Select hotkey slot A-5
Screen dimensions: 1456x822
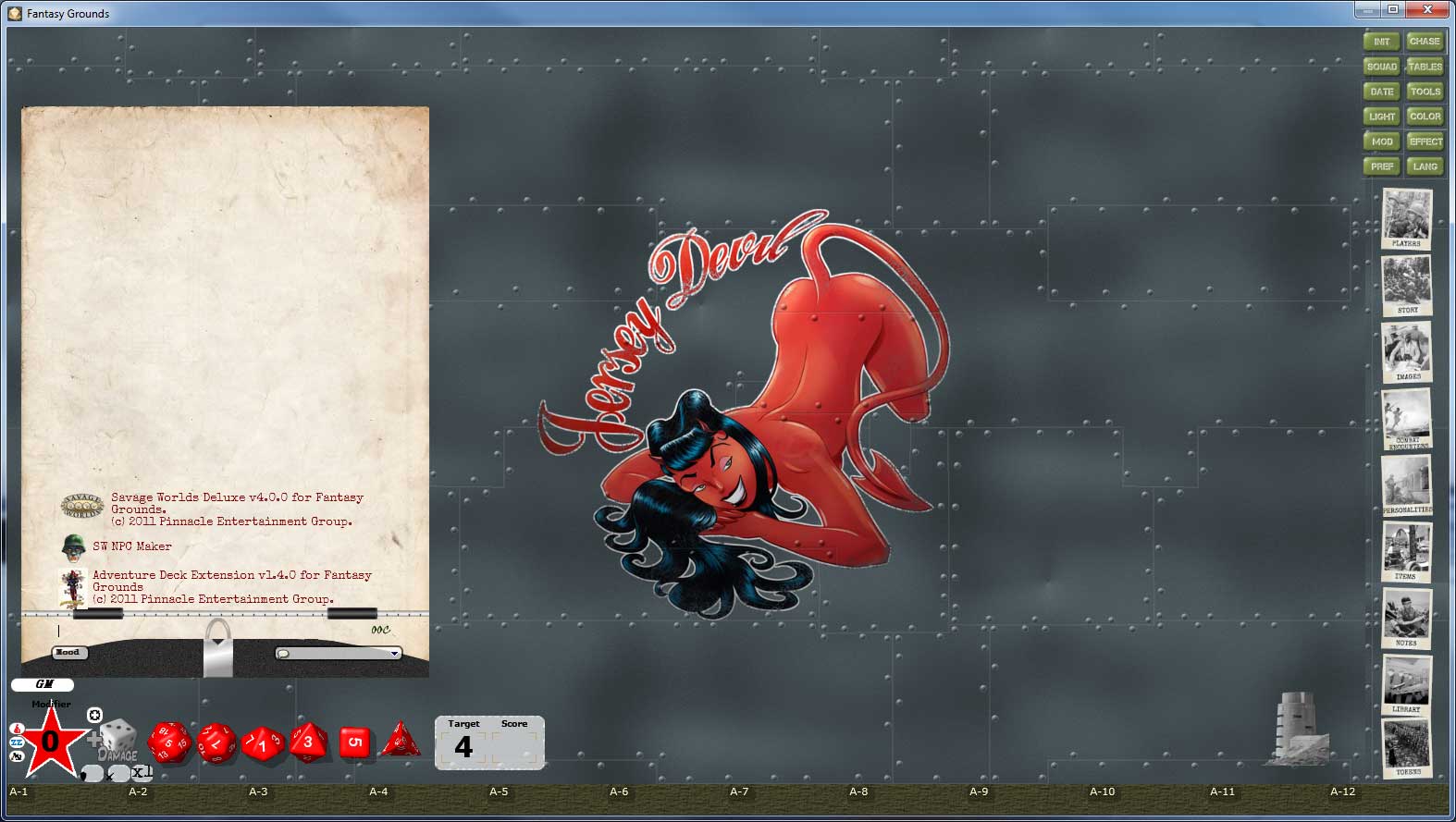[549, 799]
